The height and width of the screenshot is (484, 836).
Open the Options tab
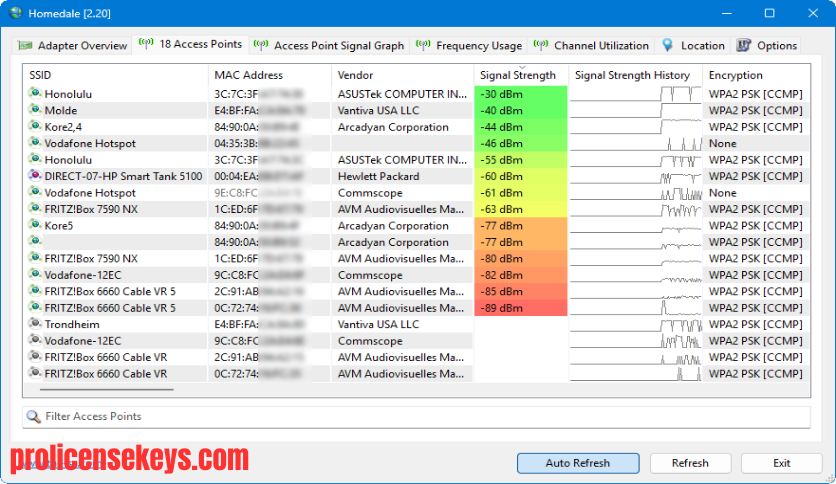click(x=767, y=45)
